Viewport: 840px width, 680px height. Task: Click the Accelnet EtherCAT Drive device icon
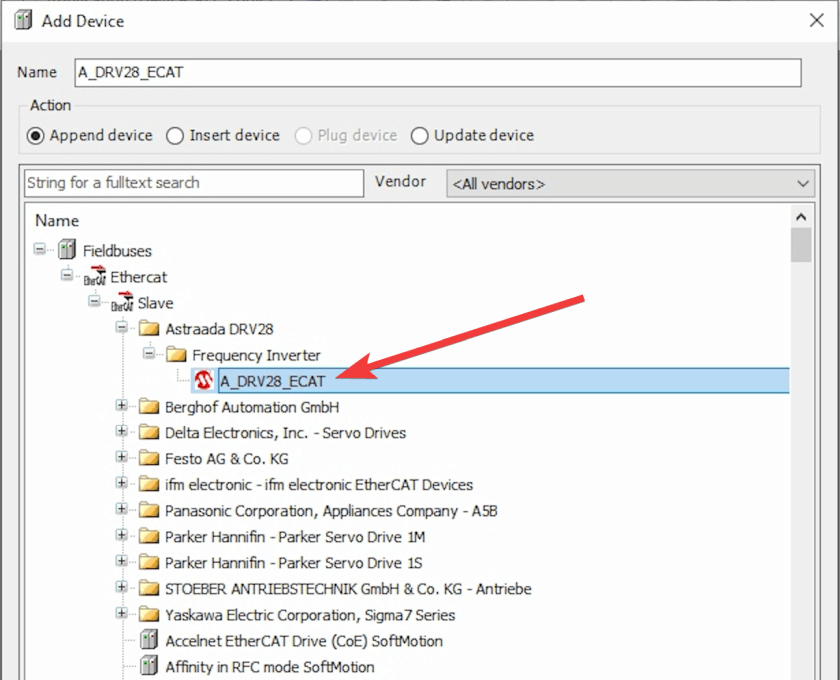pyautogui.click(x=149, y=640)
